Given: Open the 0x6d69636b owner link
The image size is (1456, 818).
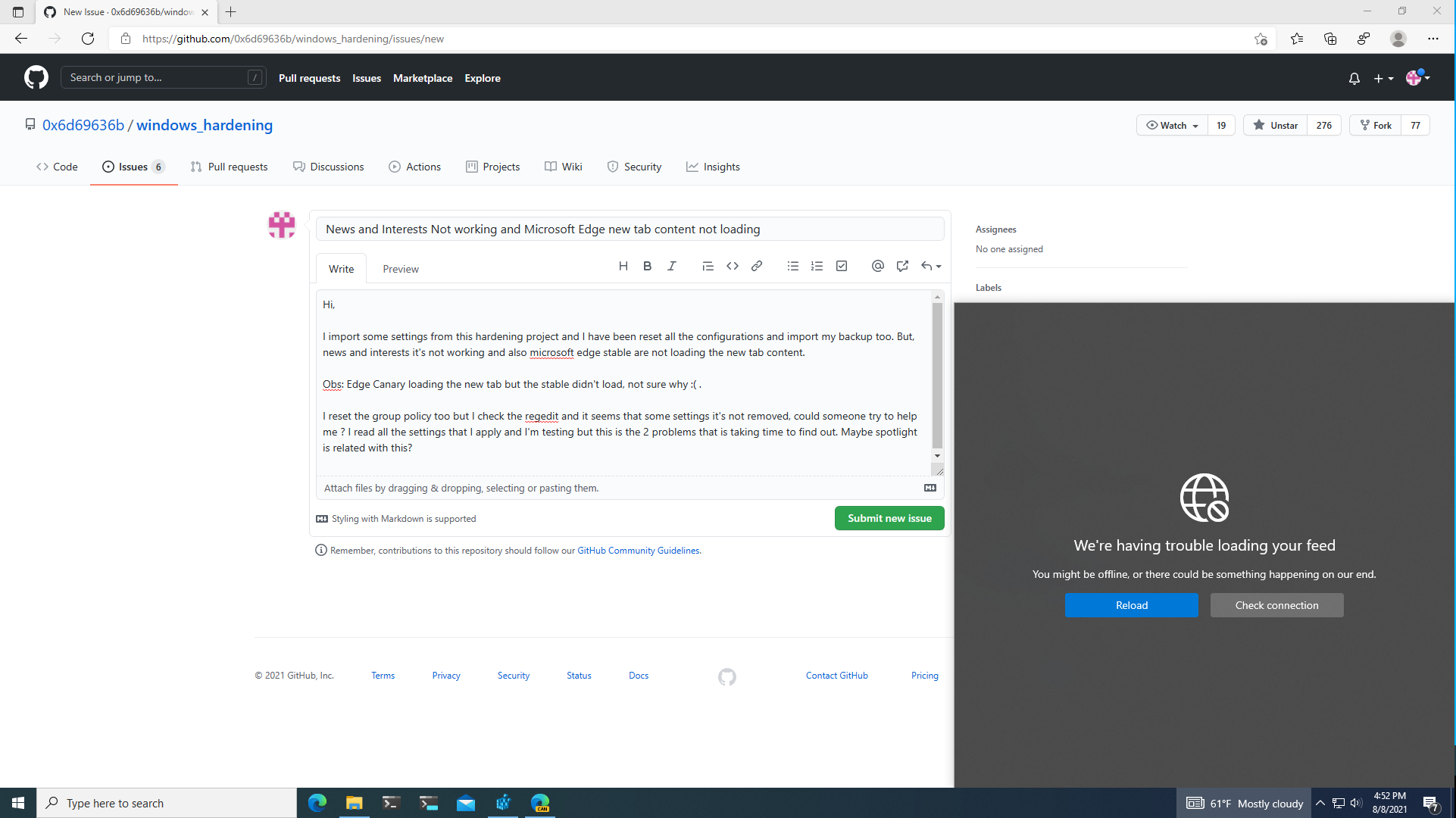Looking at the screenshot, I should [x=83, y=125].
